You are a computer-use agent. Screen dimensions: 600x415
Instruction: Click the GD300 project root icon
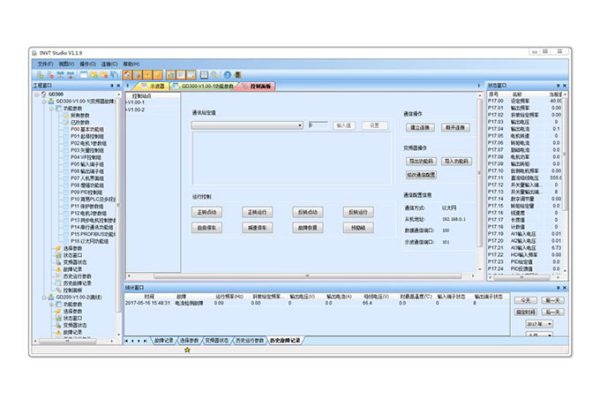click(44, 94)
